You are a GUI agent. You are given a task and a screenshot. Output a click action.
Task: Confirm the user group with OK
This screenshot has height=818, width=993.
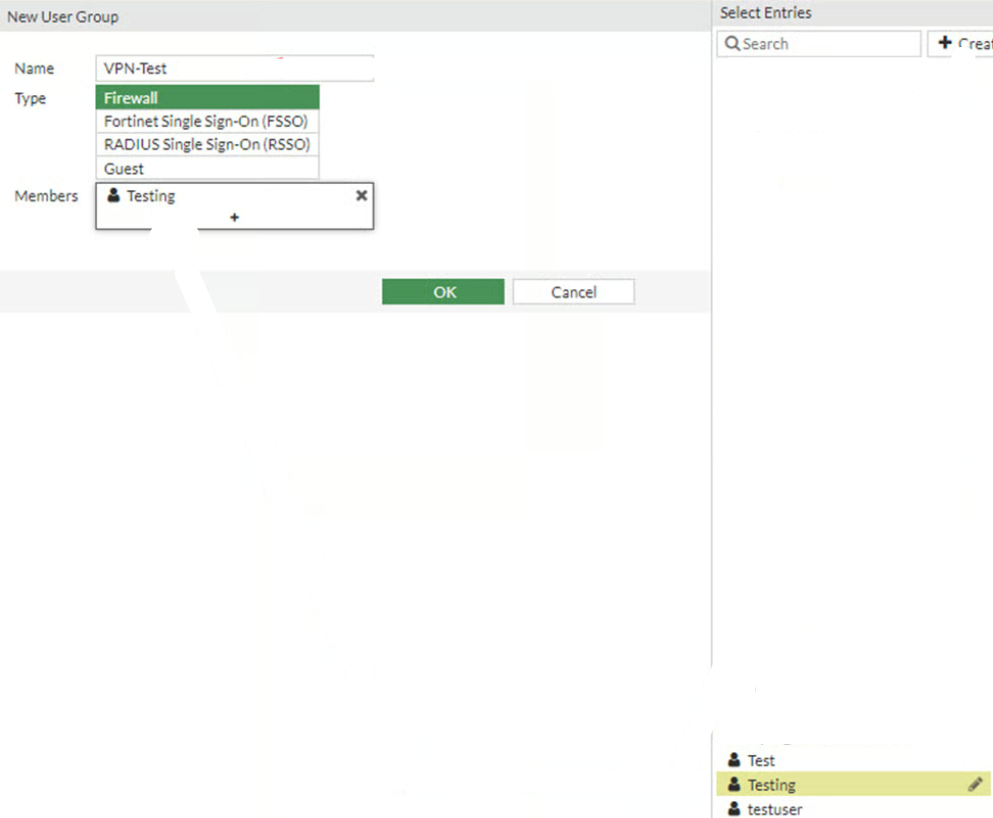443,292
